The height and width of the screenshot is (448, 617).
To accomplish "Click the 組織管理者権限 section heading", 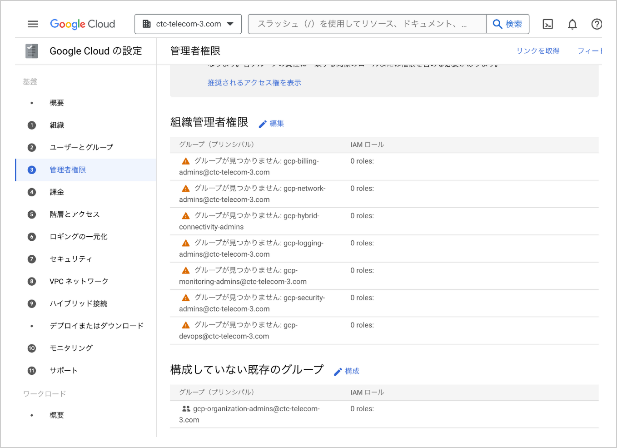I will (209, 122).
